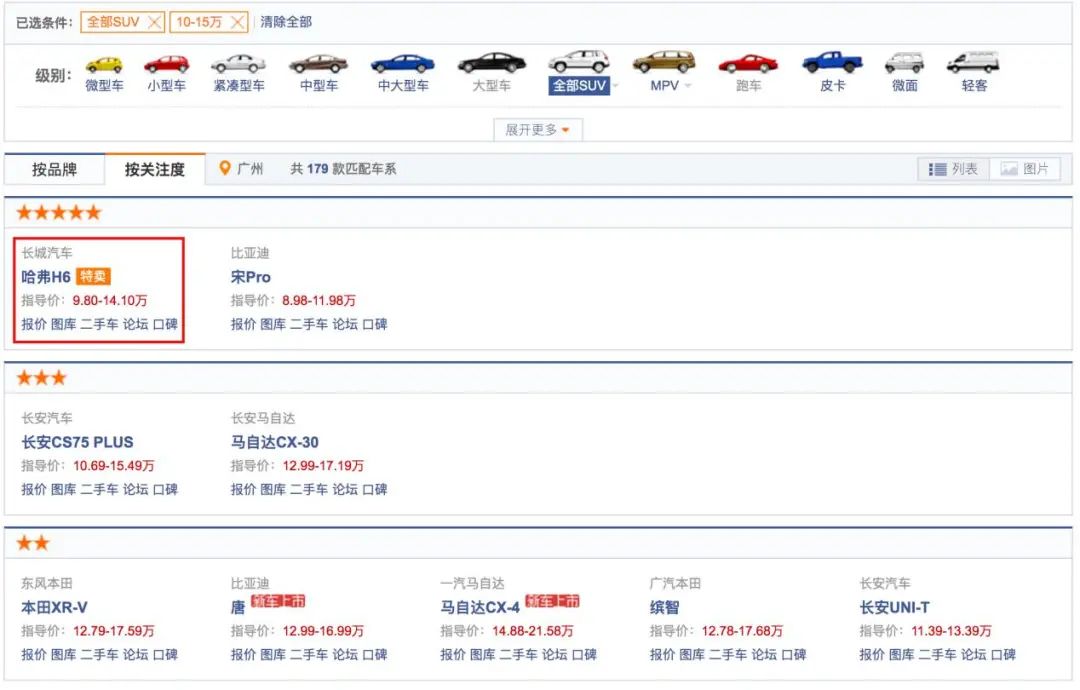Open the 本田XR-V model link
The width and height of the screenshot is (1080, 690).
(x=54, y=607)
